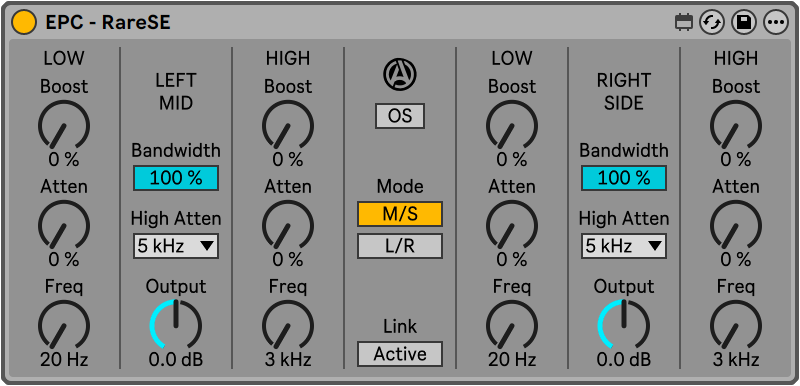Select M/S mode
Viewport: 800px width, 386px height.
(x=399, y=214)
